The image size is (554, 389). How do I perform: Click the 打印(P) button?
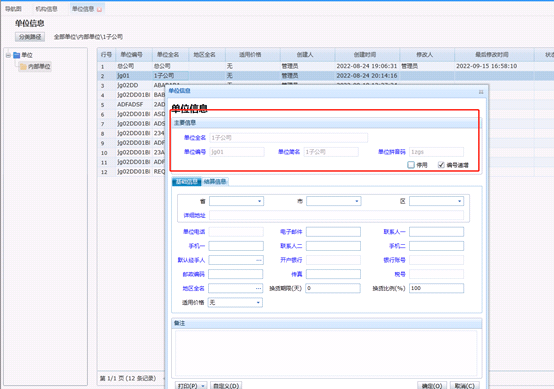pos(188,386)
